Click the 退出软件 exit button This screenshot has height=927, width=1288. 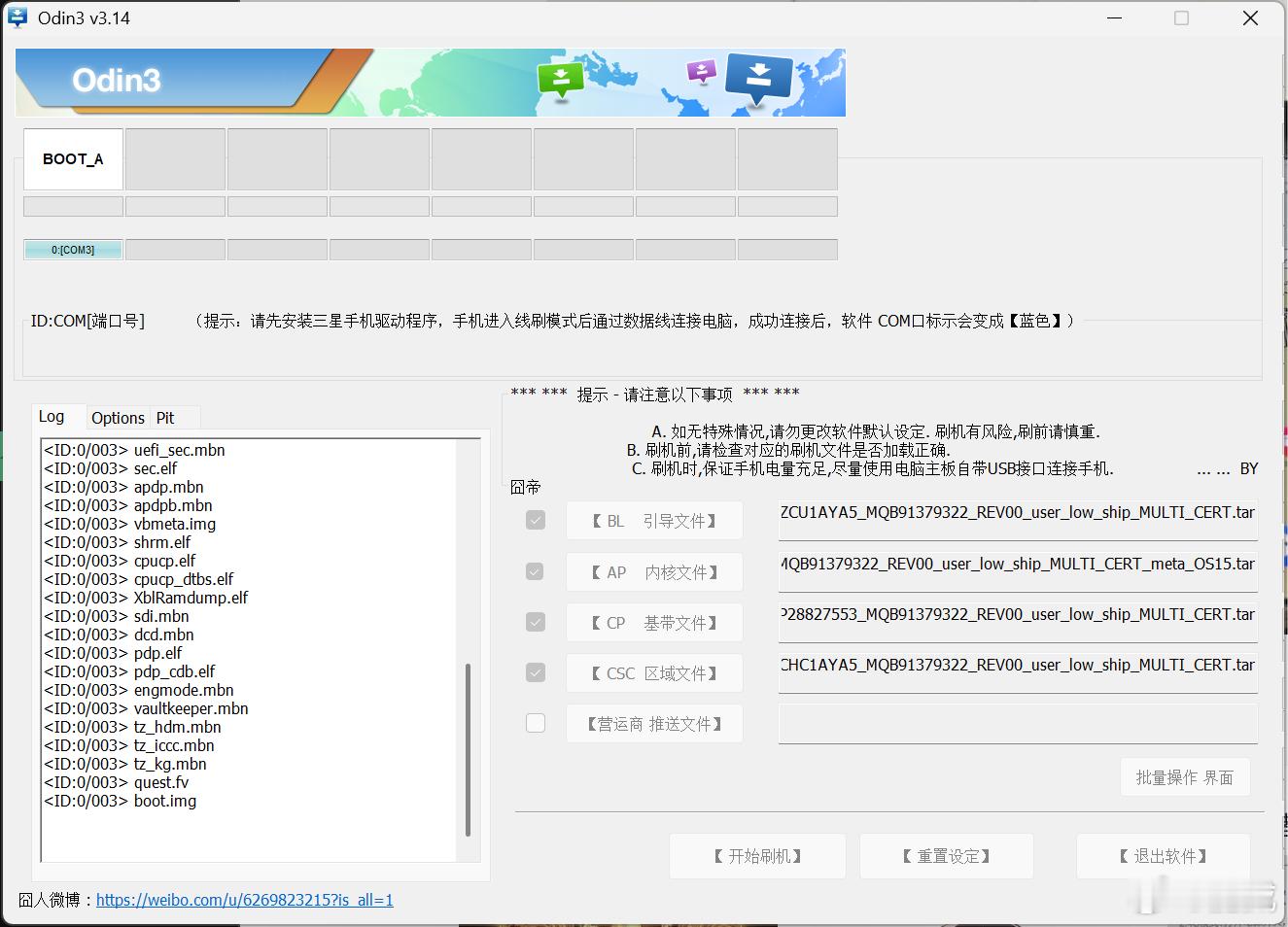pos(1163,856)
